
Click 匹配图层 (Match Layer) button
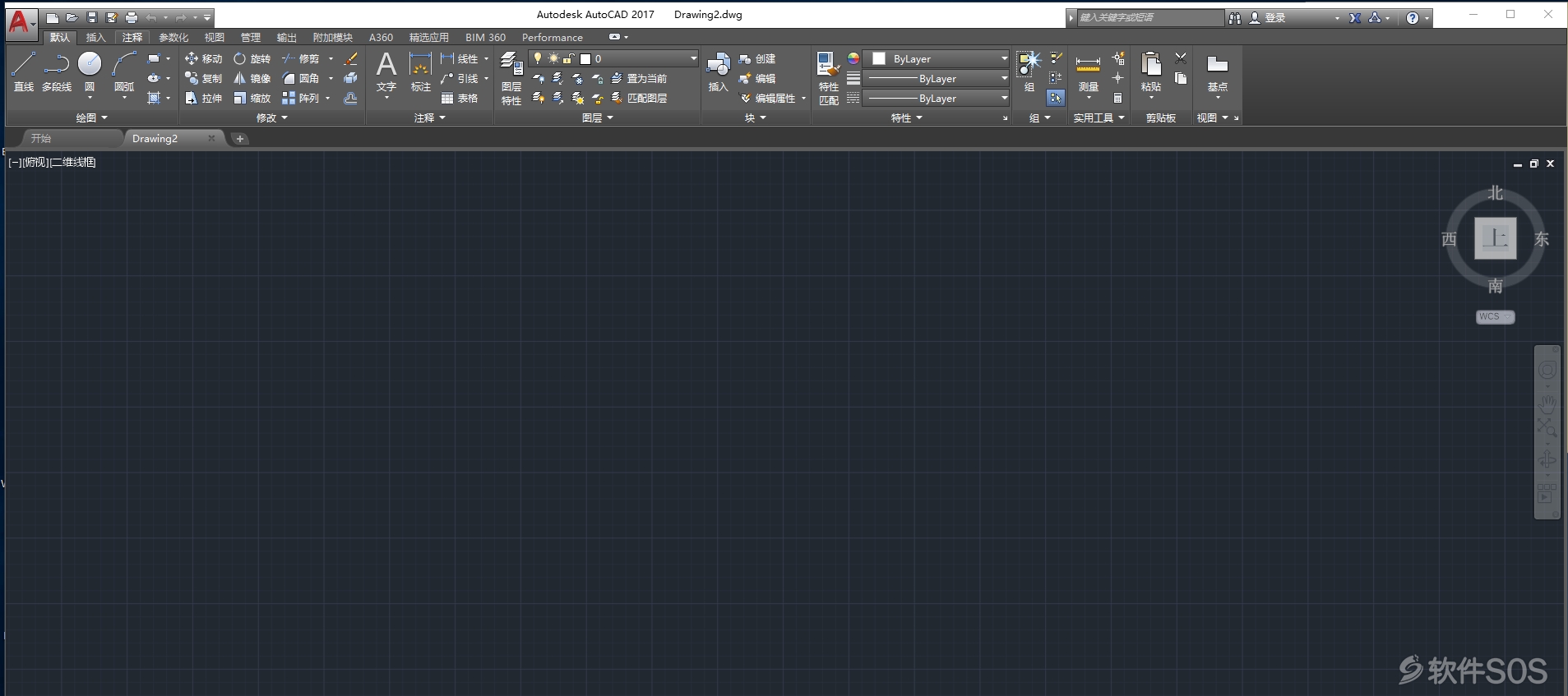[640, 98]
